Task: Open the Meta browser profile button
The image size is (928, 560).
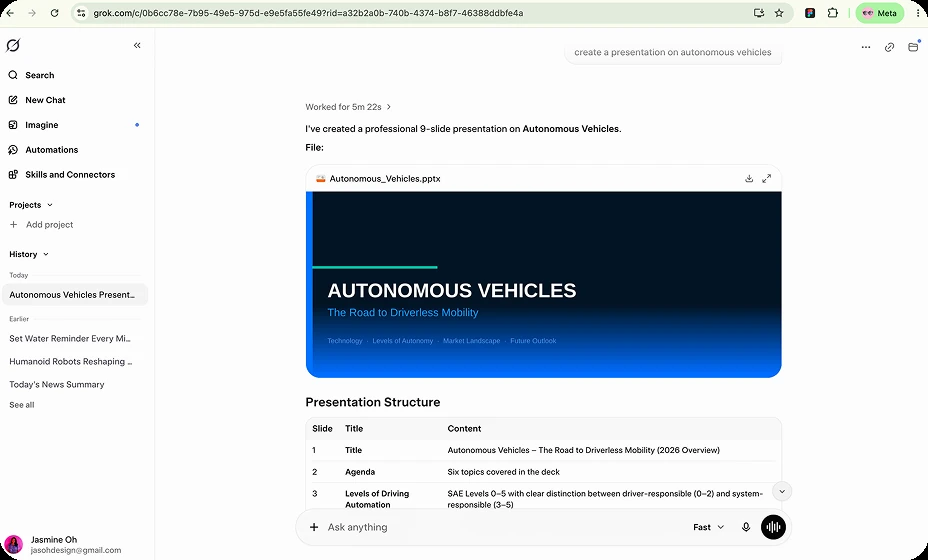Action: tap(879, 13)
